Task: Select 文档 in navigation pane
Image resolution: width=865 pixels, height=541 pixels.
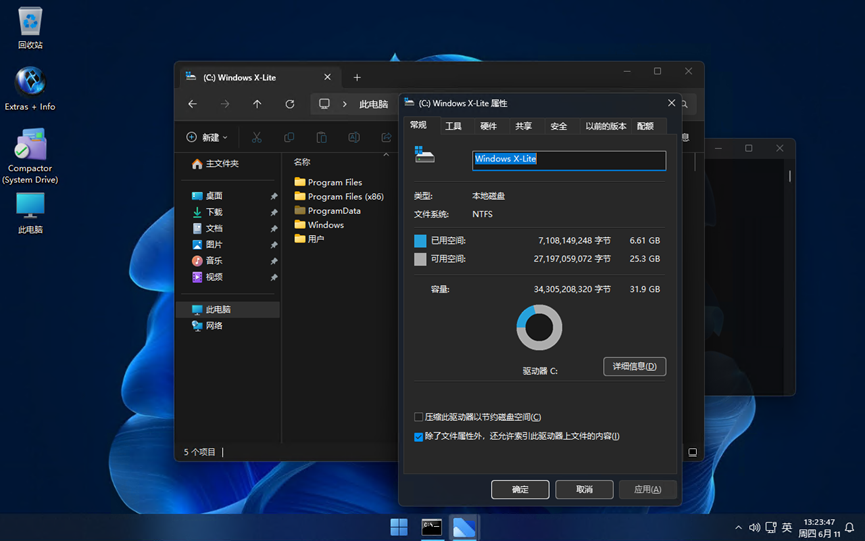Action: [x=229, y=228]
